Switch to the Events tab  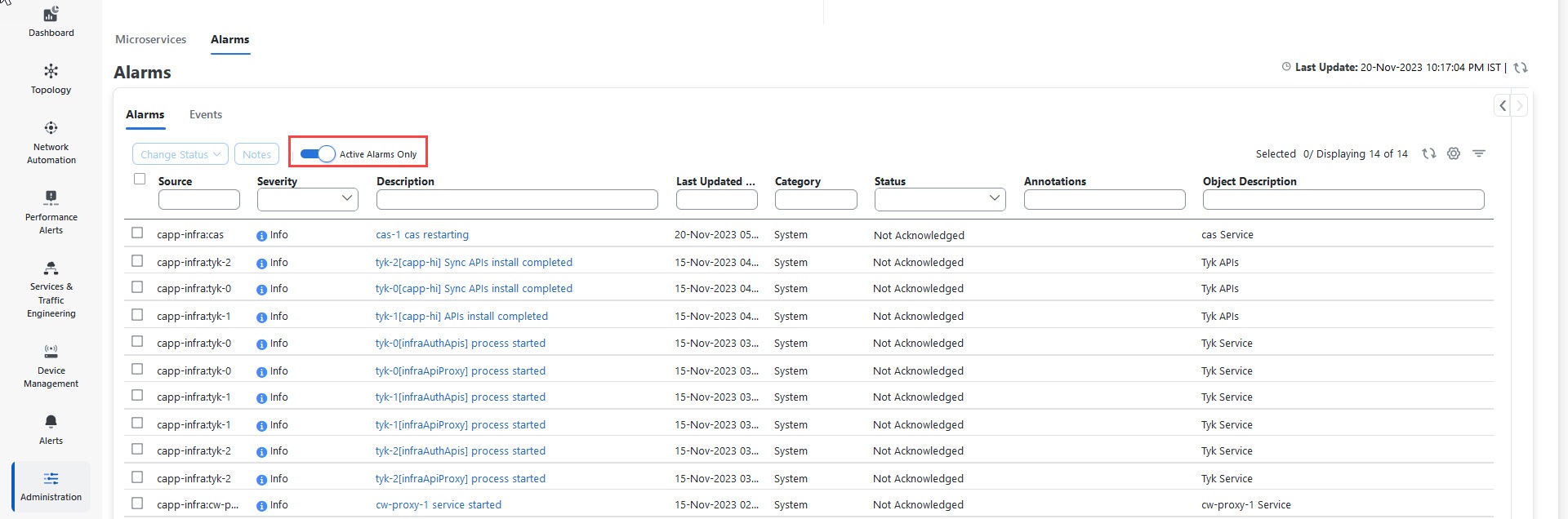[205, 114]
